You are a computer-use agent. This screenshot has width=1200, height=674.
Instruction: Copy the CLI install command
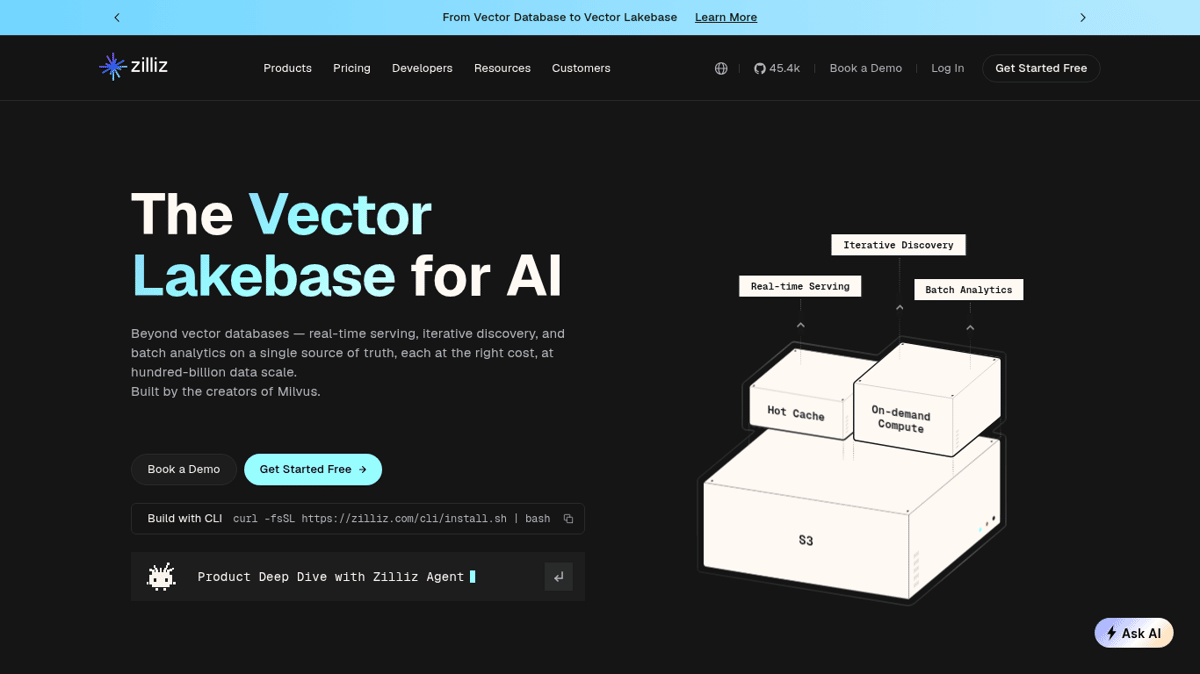[x=568, y=519]
